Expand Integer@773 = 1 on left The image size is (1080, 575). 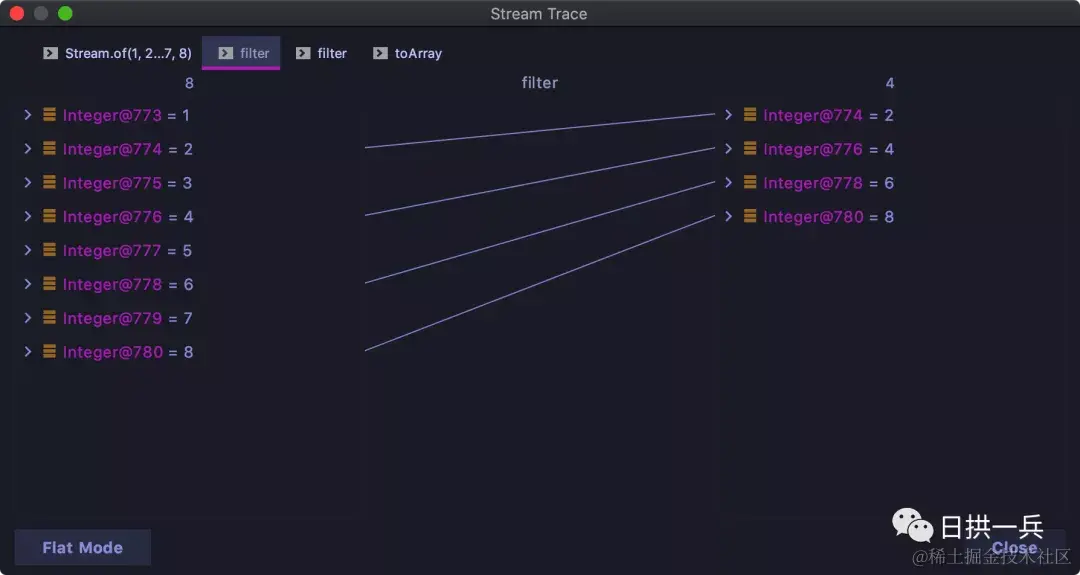click(x=28, y=115)
